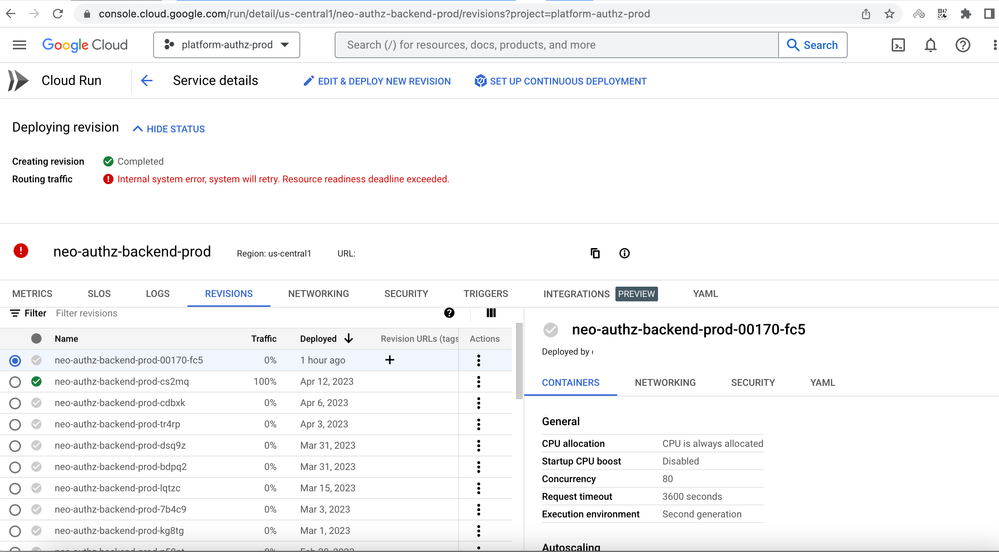Open the service SECURITY tab
The width and height of the screenshot is (999, 552).
pyautogui.click(x=406, y=294)
